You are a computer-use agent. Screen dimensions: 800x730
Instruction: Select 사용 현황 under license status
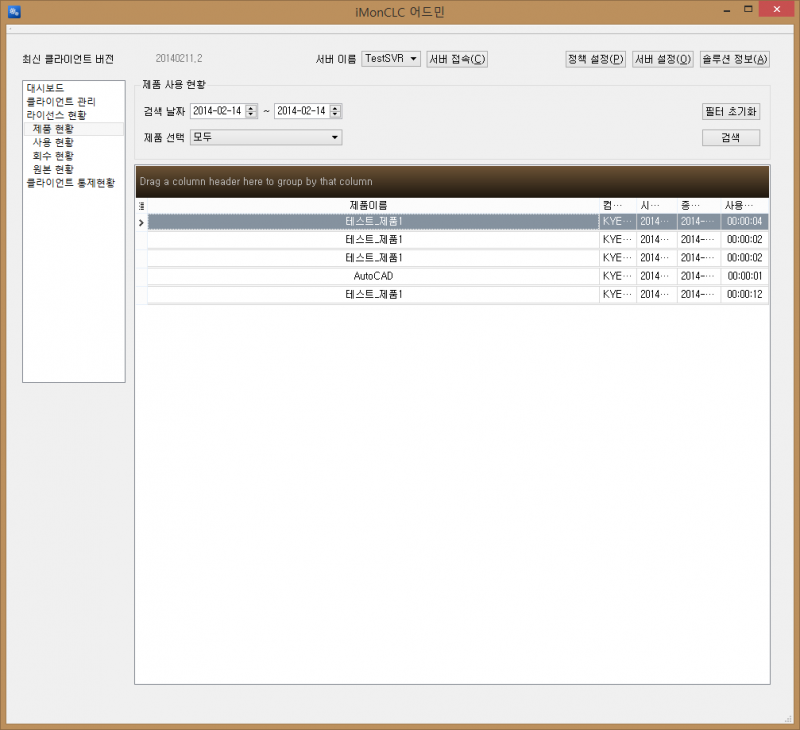[53, 143]
